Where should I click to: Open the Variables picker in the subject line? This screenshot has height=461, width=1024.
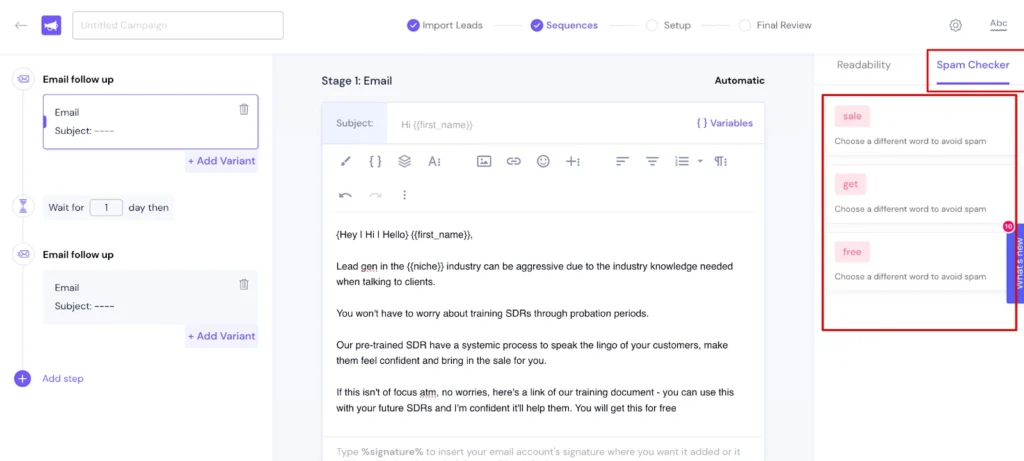click(x=725, y=123)
